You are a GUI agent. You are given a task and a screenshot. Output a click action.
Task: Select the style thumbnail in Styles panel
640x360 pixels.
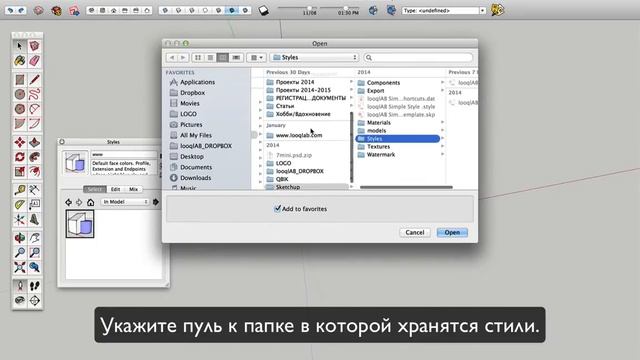[x=80, y=224]
